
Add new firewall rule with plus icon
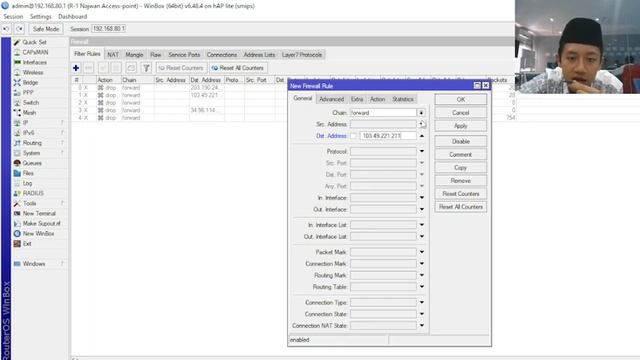[76, 68]
